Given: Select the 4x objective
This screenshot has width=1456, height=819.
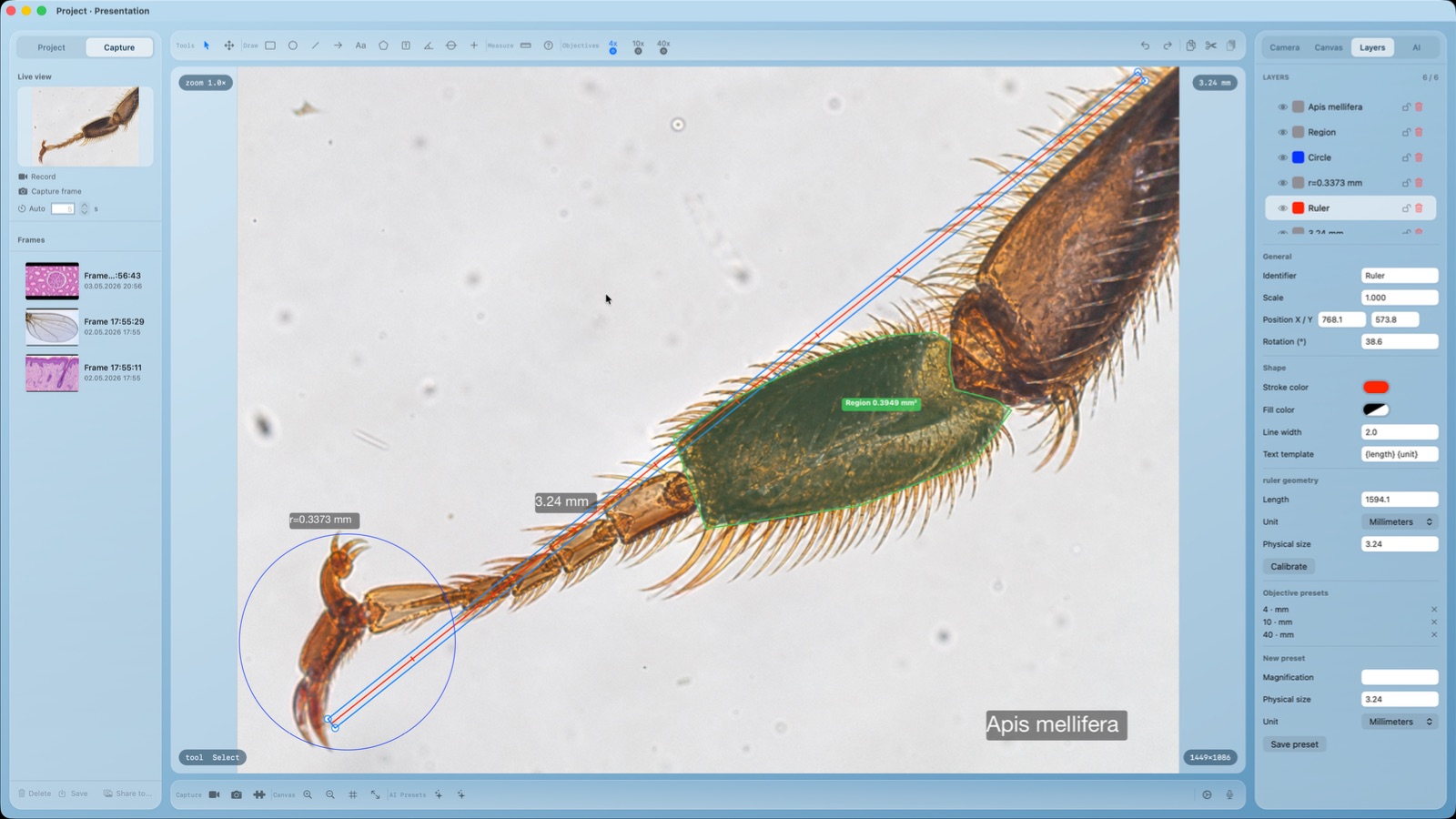Looking at the screenshot, I should coord(613,46).
